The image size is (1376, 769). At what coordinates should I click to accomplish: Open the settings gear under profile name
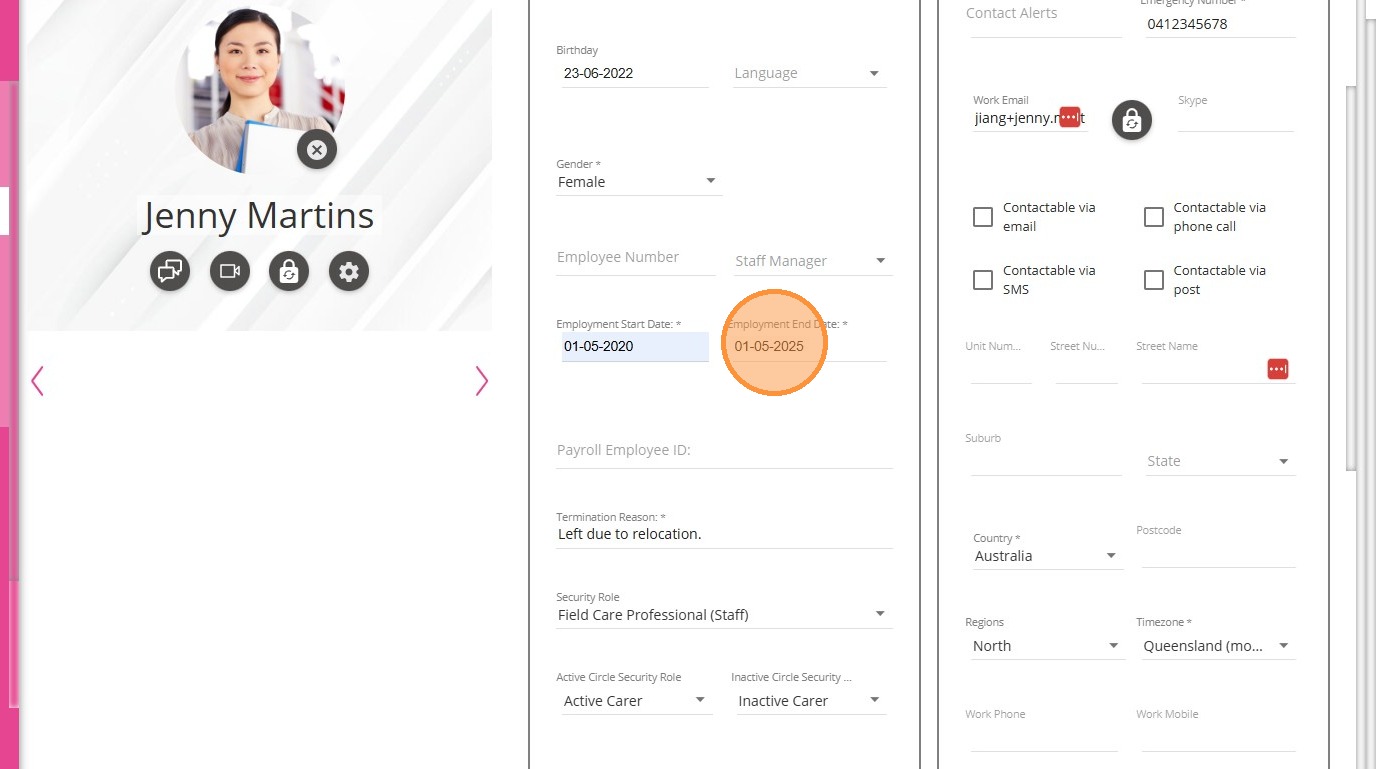coord(349,271)
